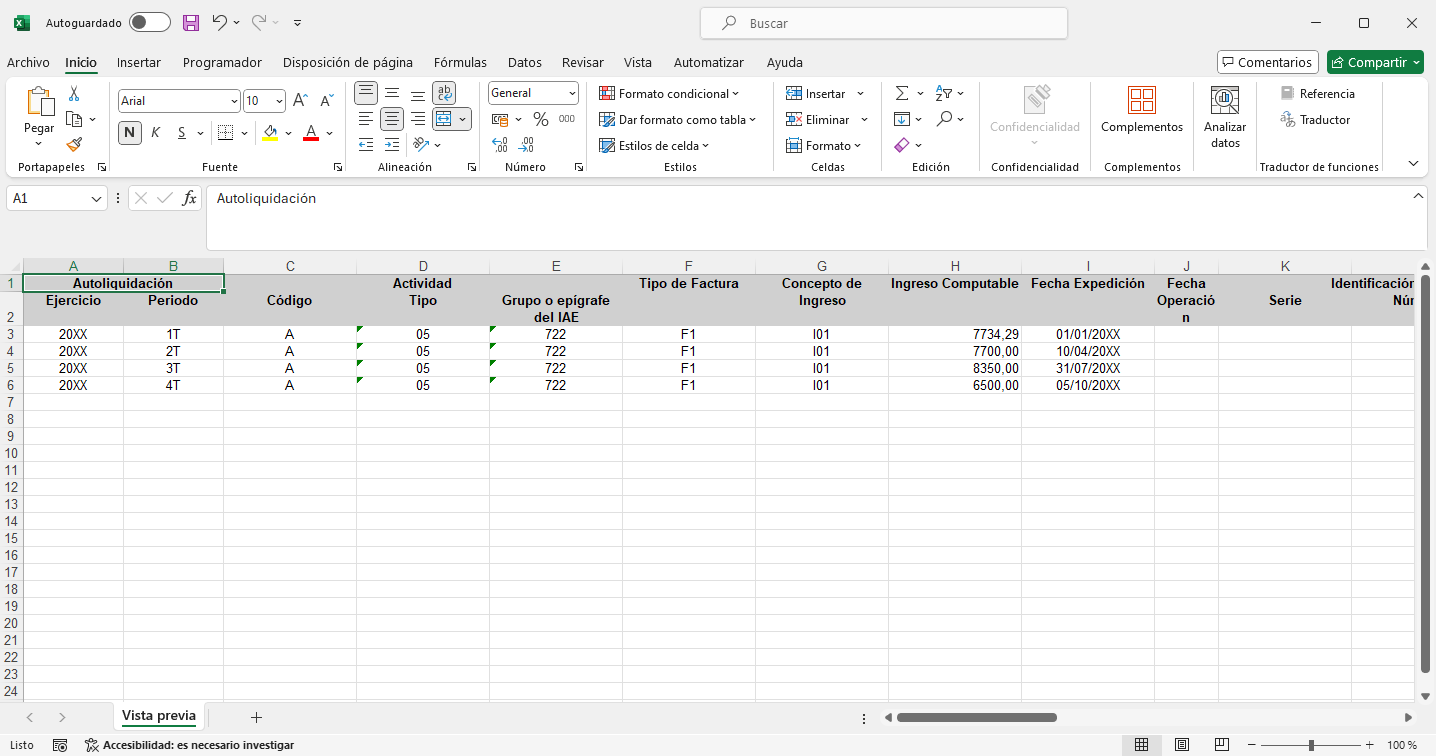Click the Cut scissors icon
The image size is (1436, 756).
(x=73, y=94)
